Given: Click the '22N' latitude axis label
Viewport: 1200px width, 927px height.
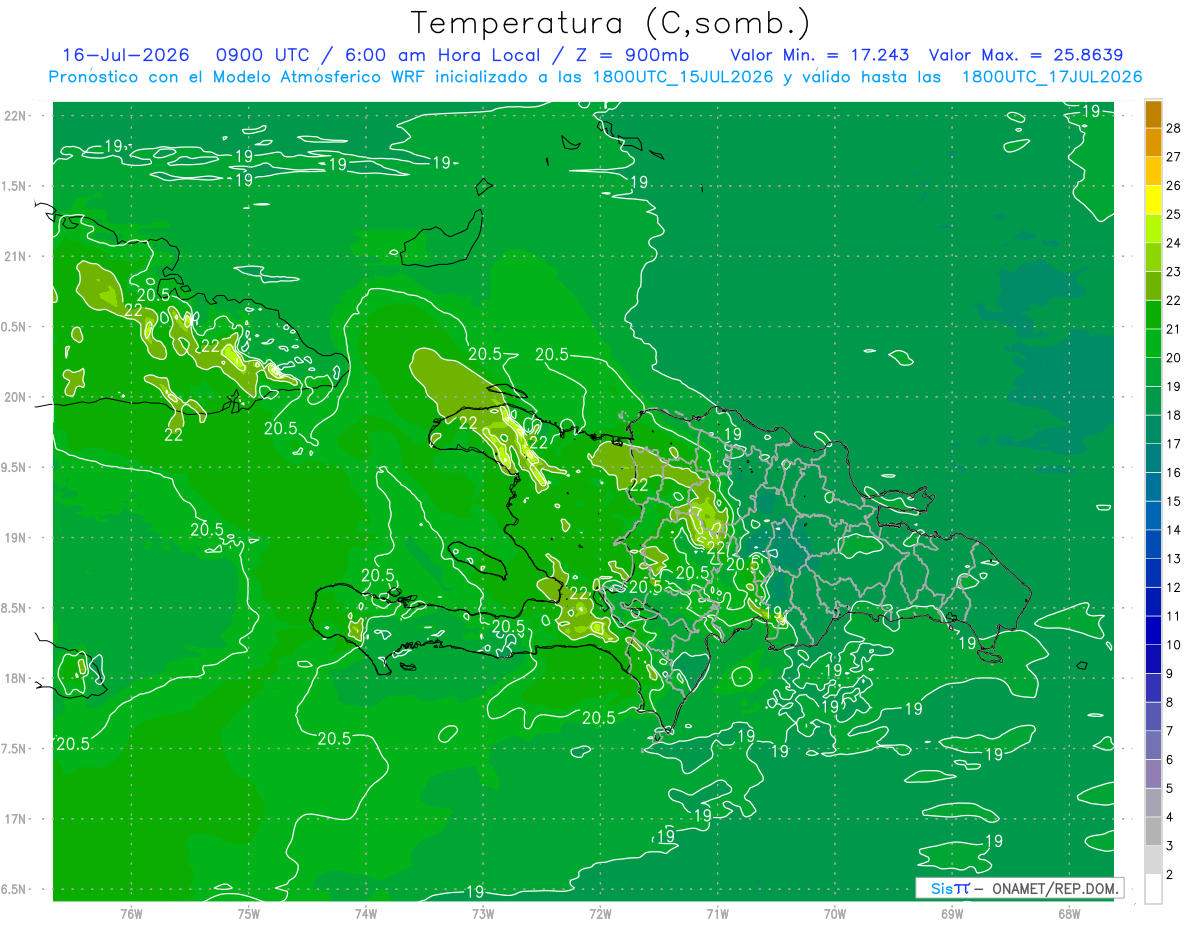Looking at the screenshot, I should tap(14, 116).
